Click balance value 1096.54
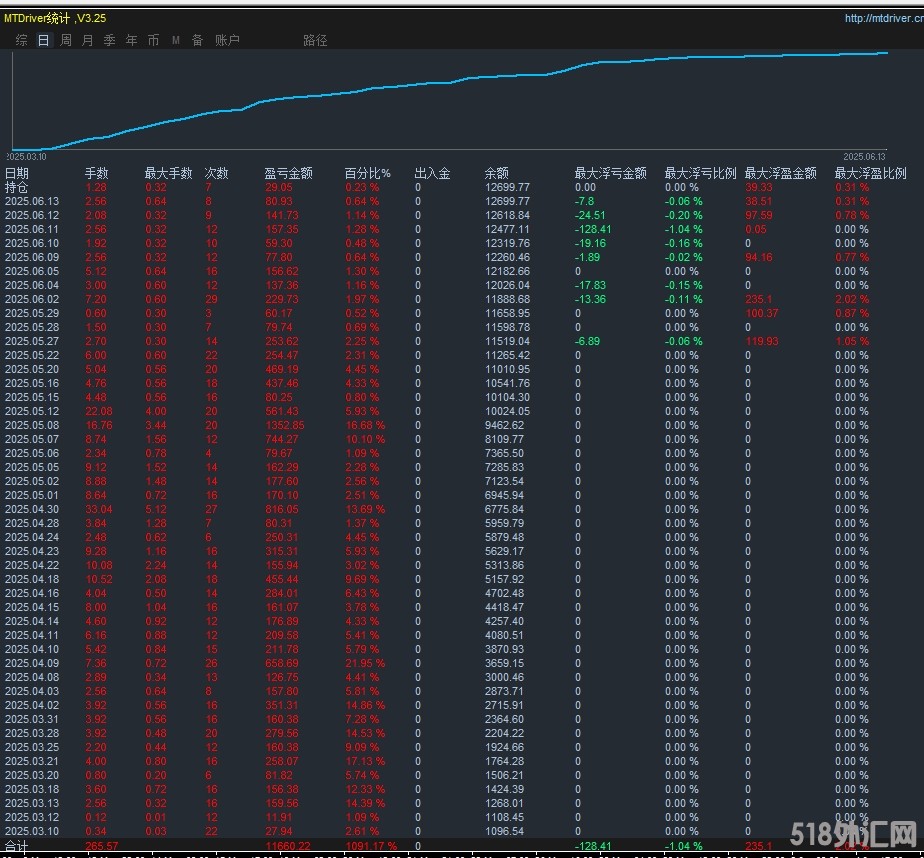Screen dimensions: 924x858 point(504,831)
